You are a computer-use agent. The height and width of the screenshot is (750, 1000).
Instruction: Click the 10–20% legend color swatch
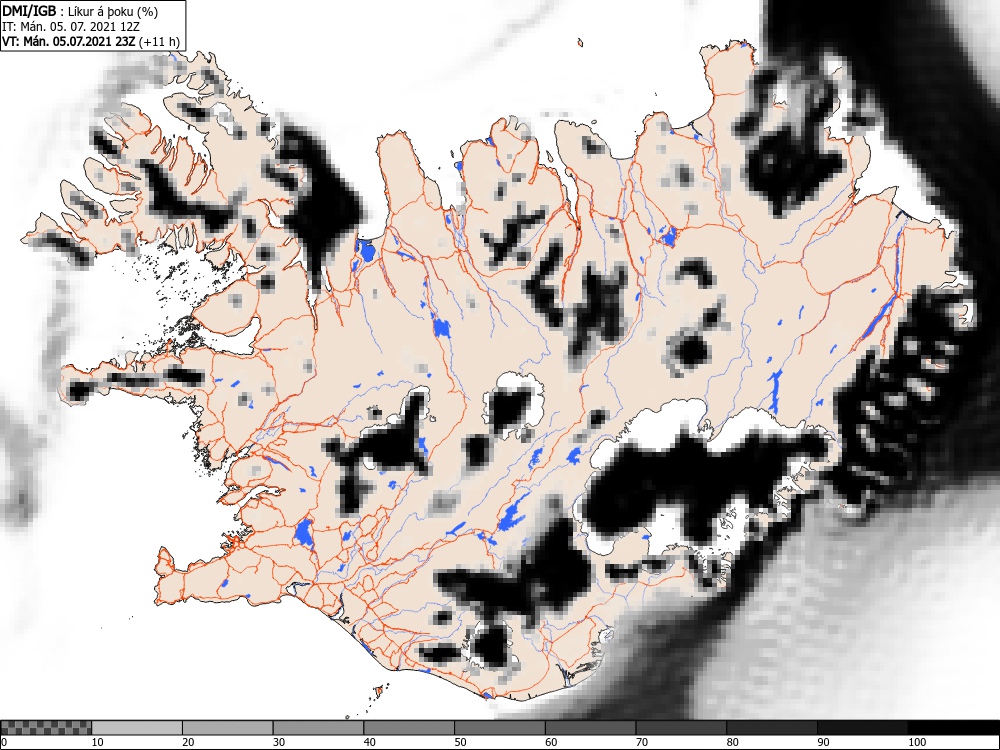tap(137, 728)
